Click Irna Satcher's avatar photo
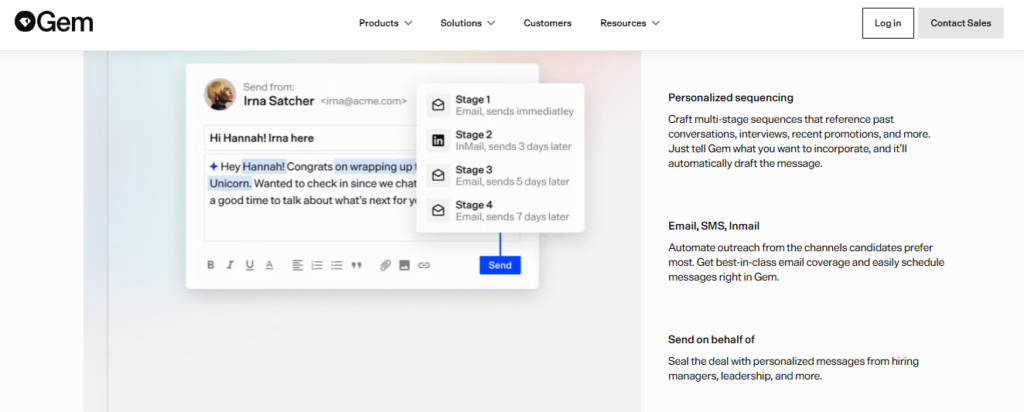The image size is (1024, 412). pyautogui.click(x=219, y=94)
